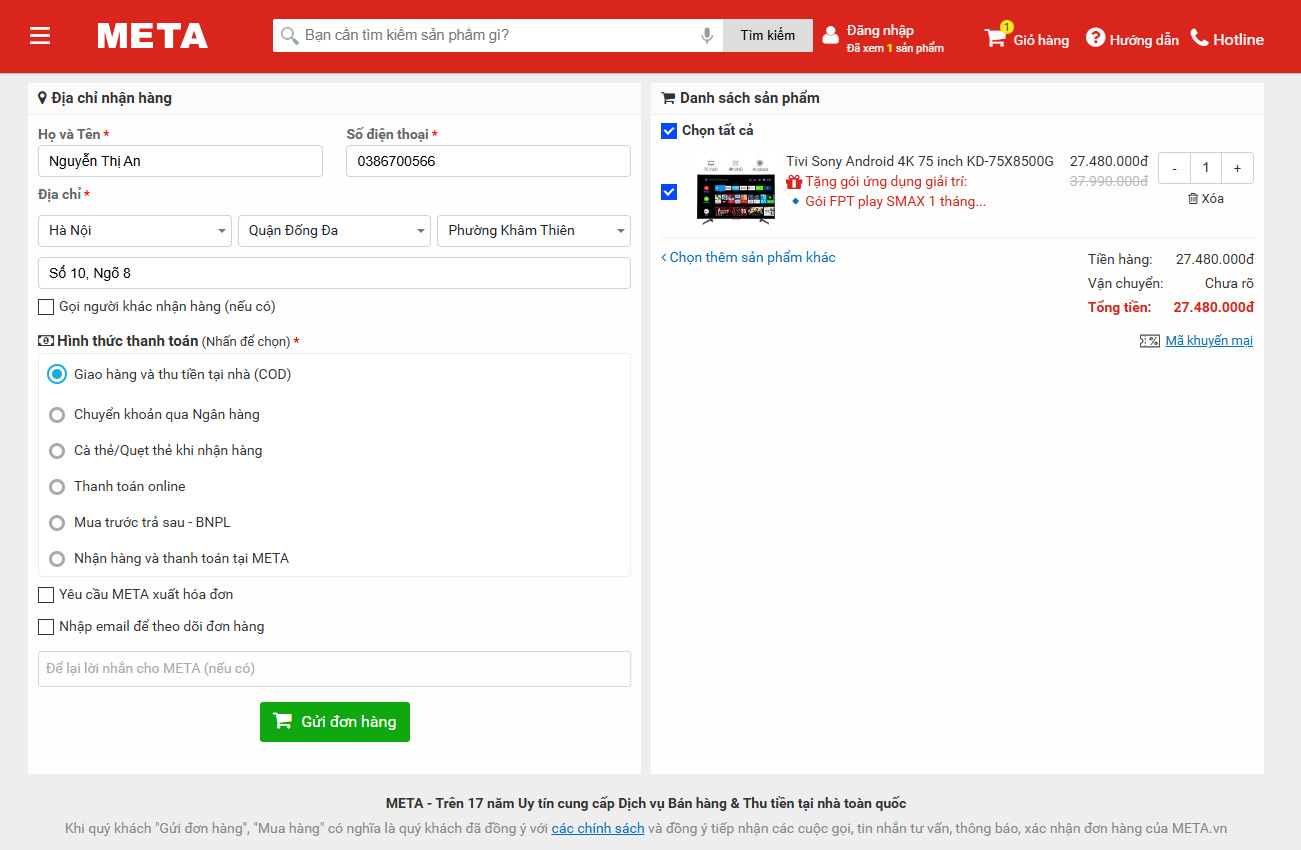
Task: Click the Đã xem 1 sản phẩm text
Action: 895,48
